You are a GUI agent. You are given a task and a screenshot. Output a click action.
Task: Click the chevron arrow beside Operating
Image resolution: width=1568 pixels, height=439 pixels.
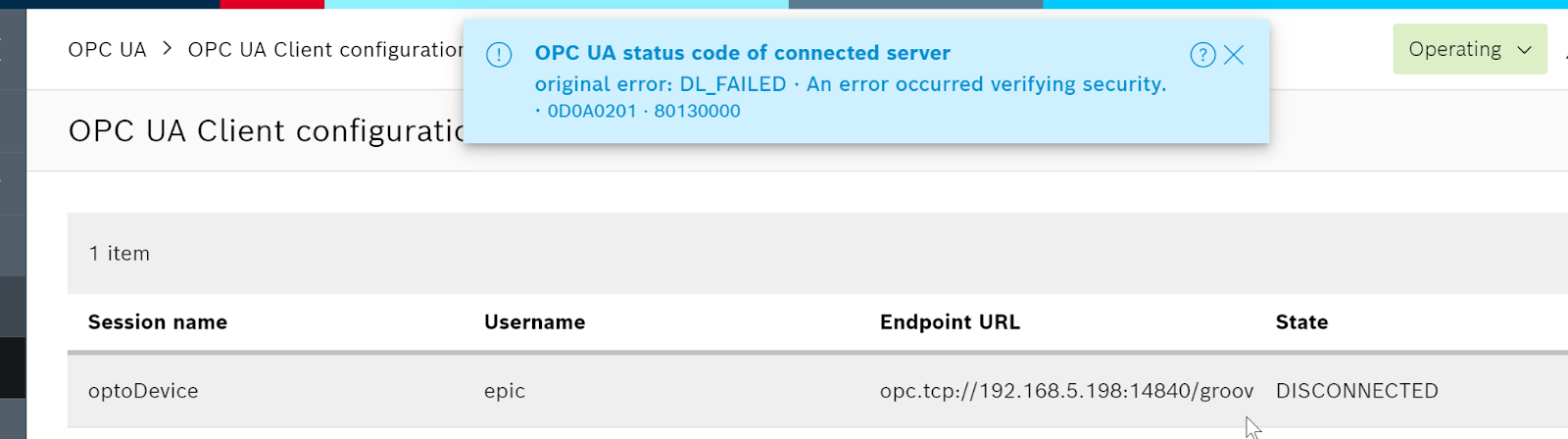[x=1524, y=50]
